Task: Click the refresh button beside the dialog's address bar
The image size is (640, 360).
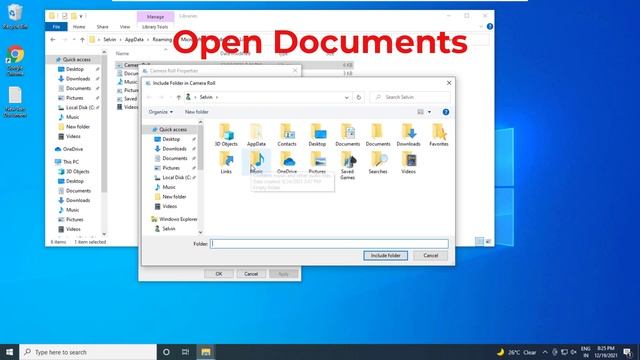Action: tap(359, 97)
